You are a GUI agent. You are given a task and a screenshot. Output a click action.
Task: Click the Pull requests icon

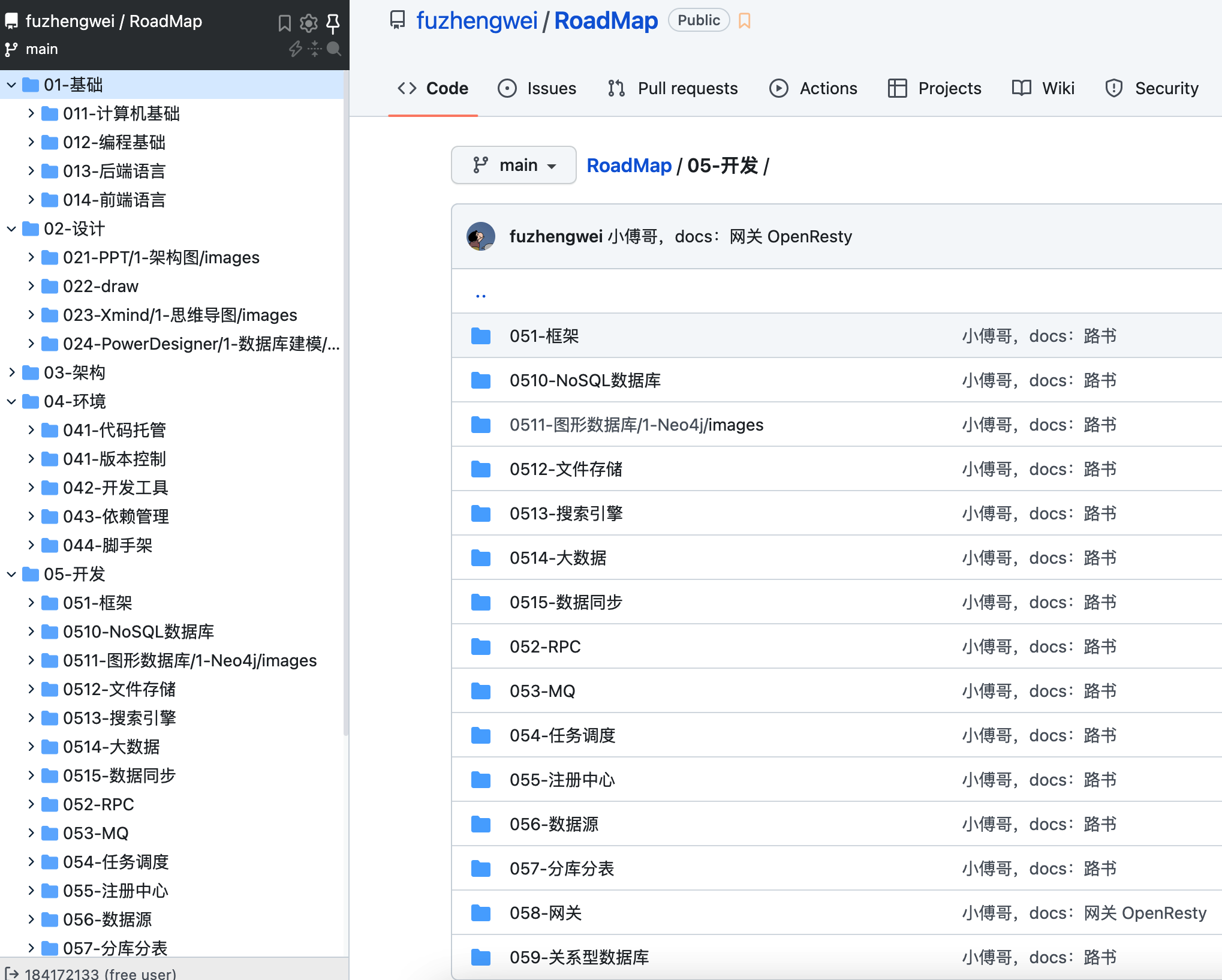[x=617, y=88]
